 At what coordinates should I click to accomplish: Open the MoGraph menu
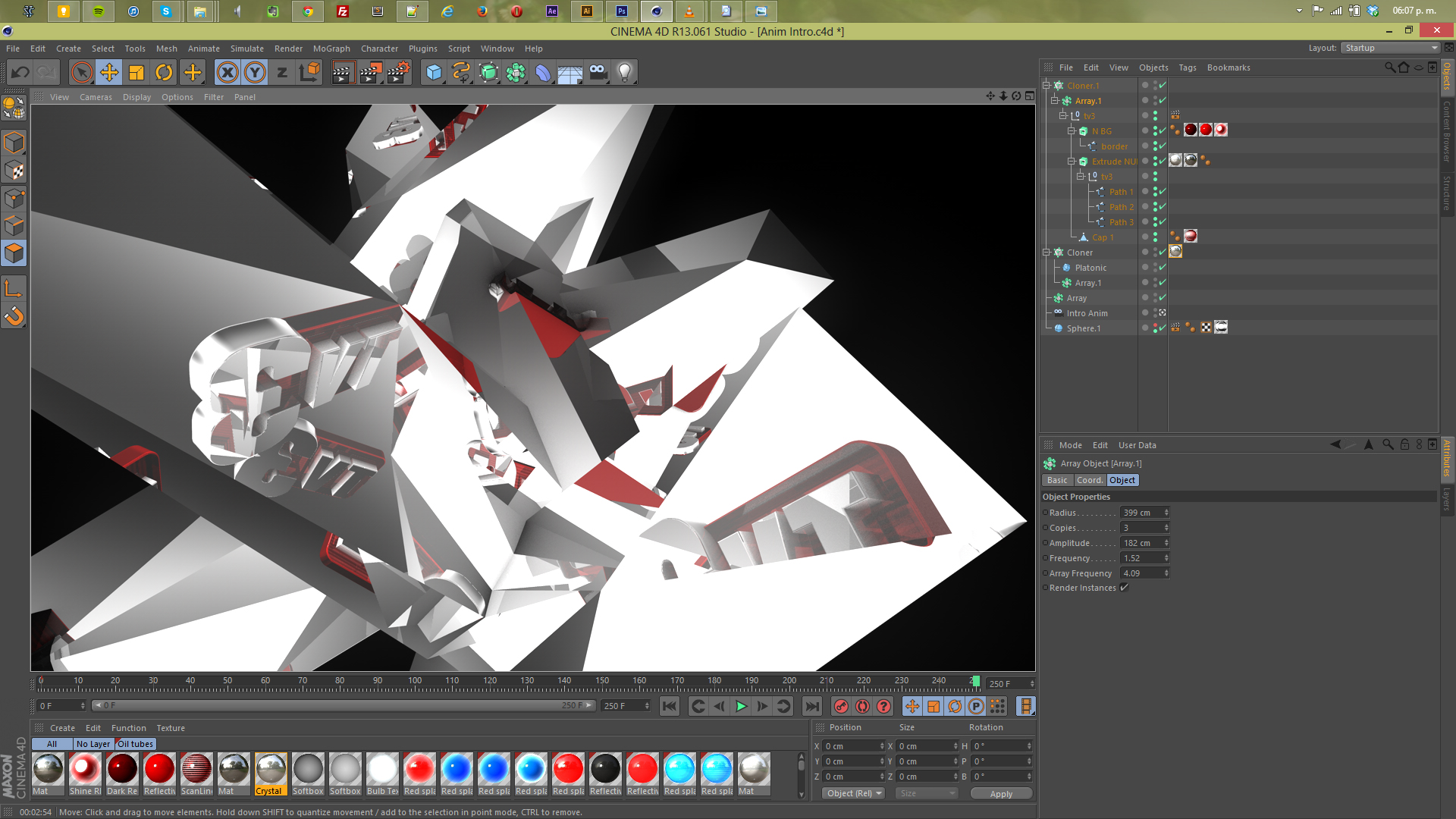click(331, 49)
